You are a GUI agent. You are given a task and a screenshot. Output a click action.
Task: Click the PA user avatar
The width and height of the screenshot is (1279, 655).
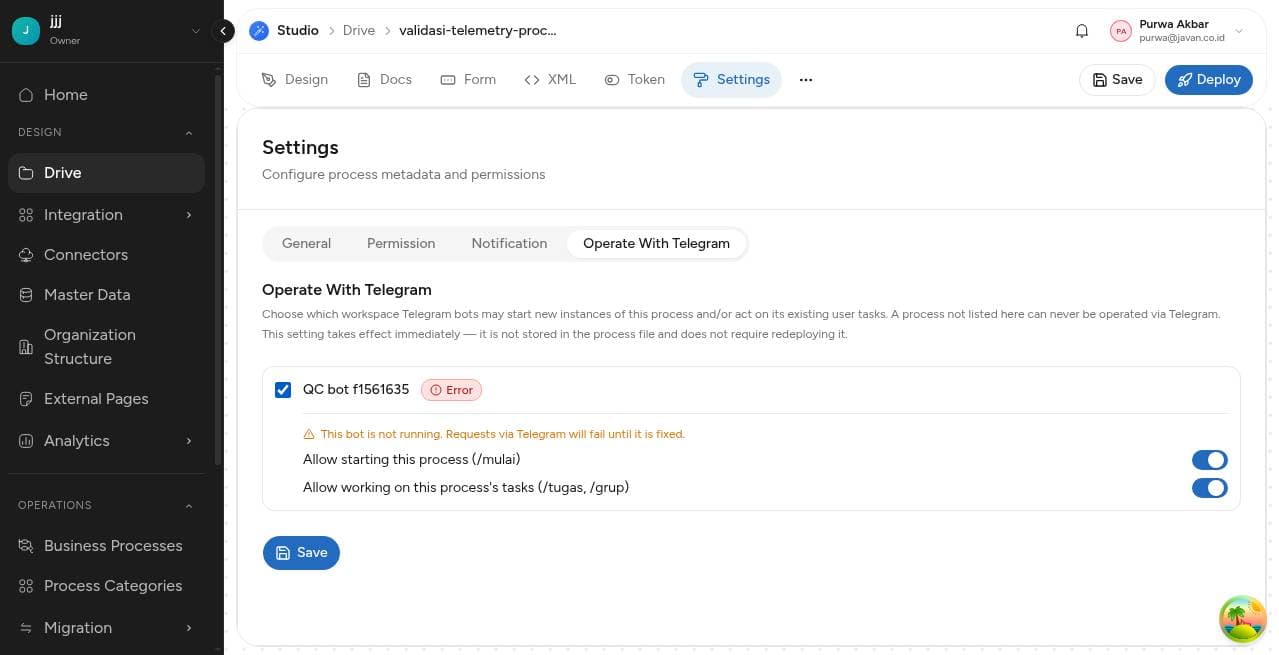click(x=1121, y=31)
